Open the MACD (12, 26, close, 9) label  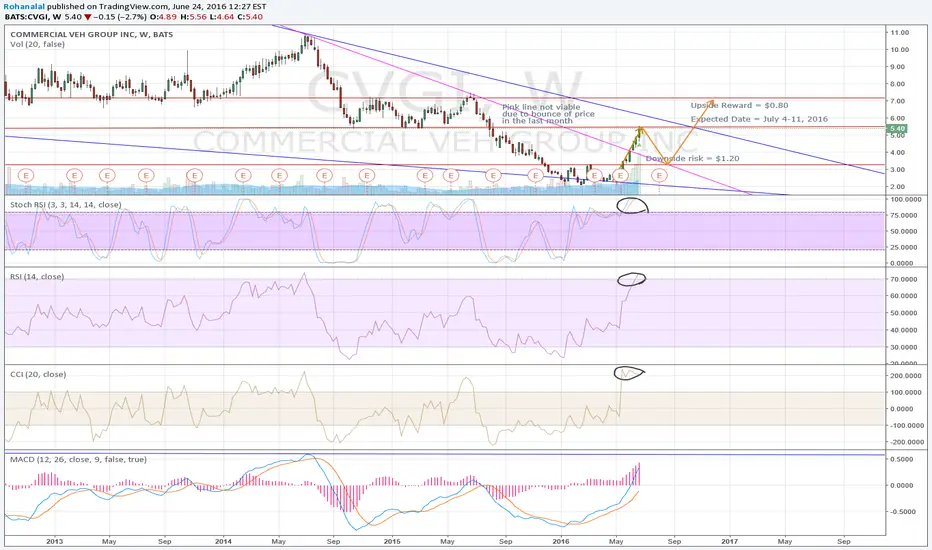[78, 459]
